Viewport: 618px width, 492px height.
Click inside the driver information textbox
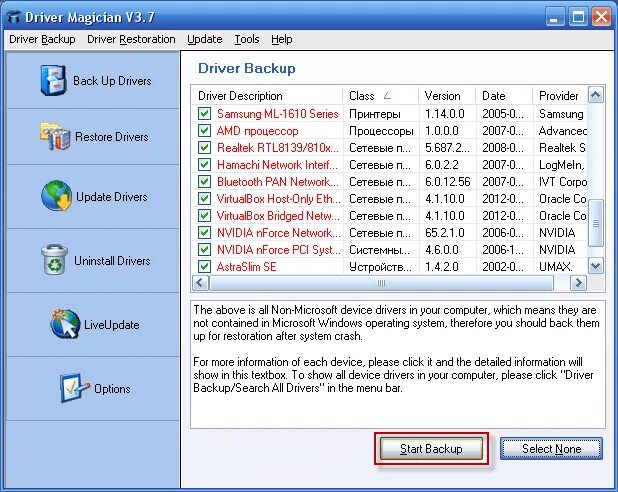(398, 365)
